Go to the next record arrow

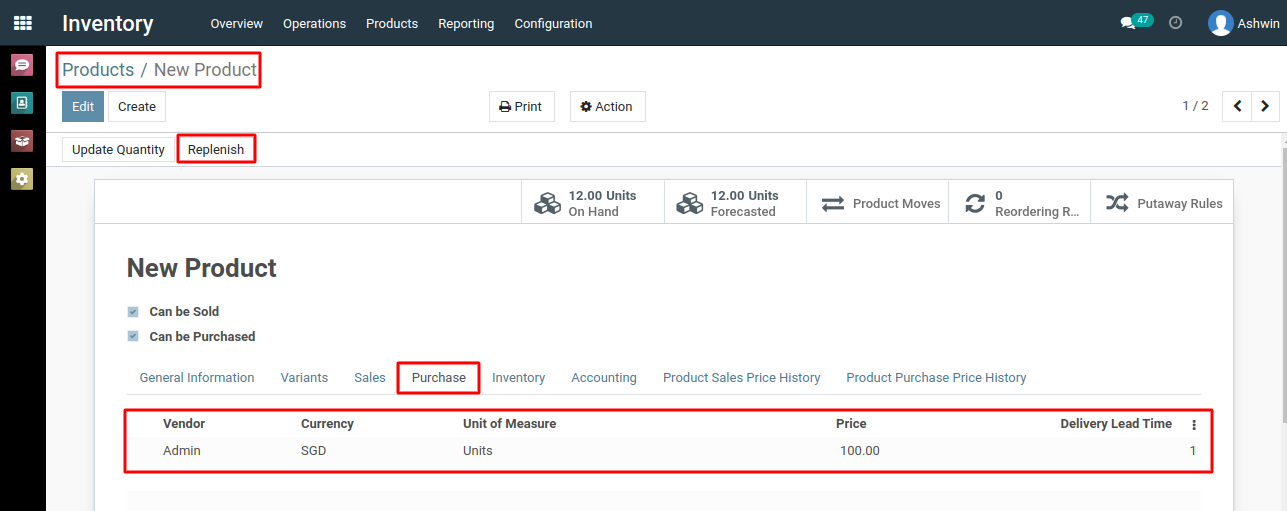(x=1265, y=106)
